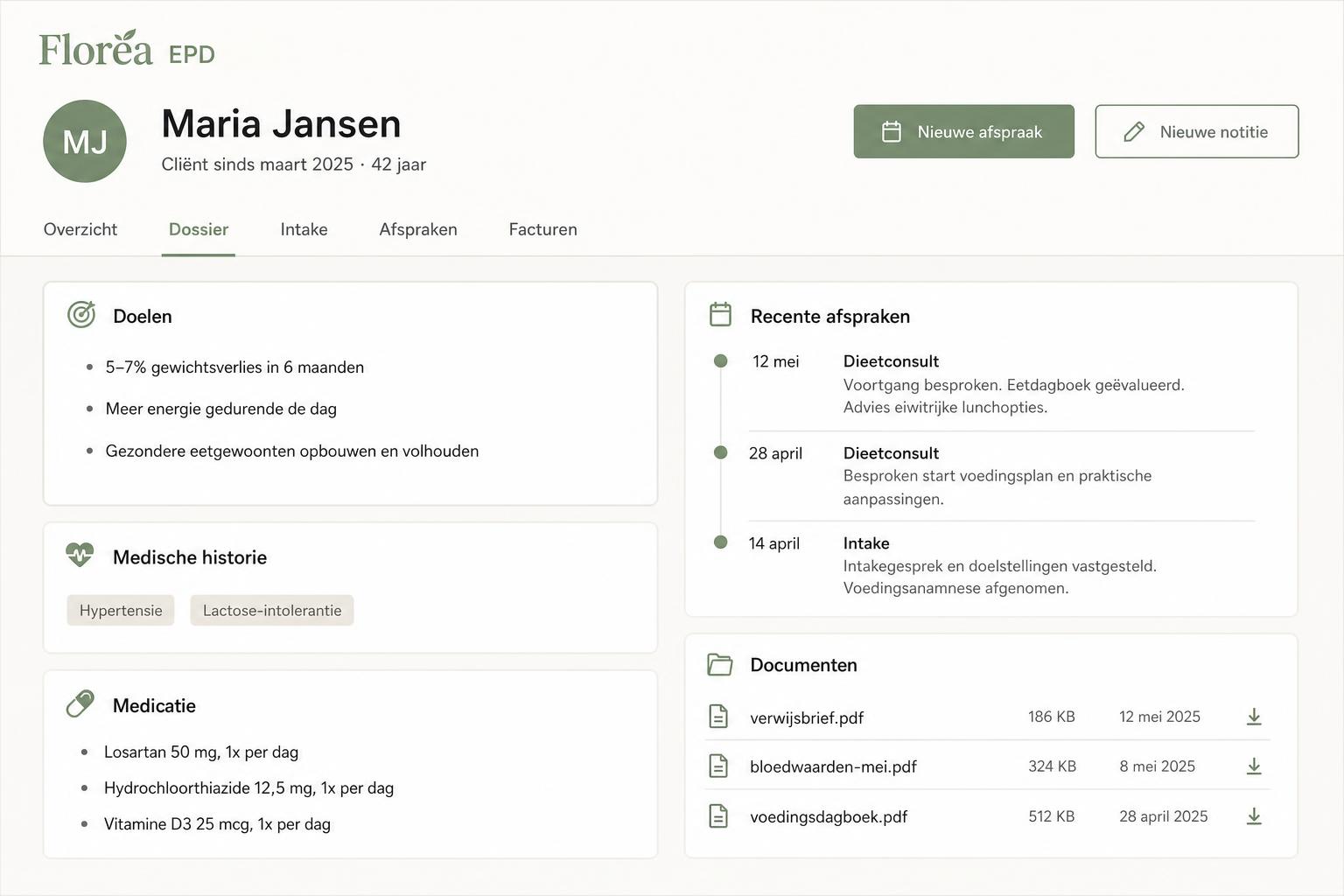Open the 28 april Dieetconsult entry

tap(891, 453)
